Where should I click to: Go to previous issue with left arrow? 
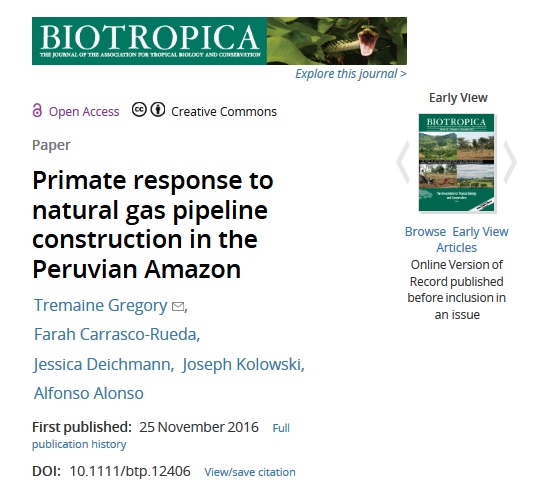pyautogui.click(x=404, y=163)
